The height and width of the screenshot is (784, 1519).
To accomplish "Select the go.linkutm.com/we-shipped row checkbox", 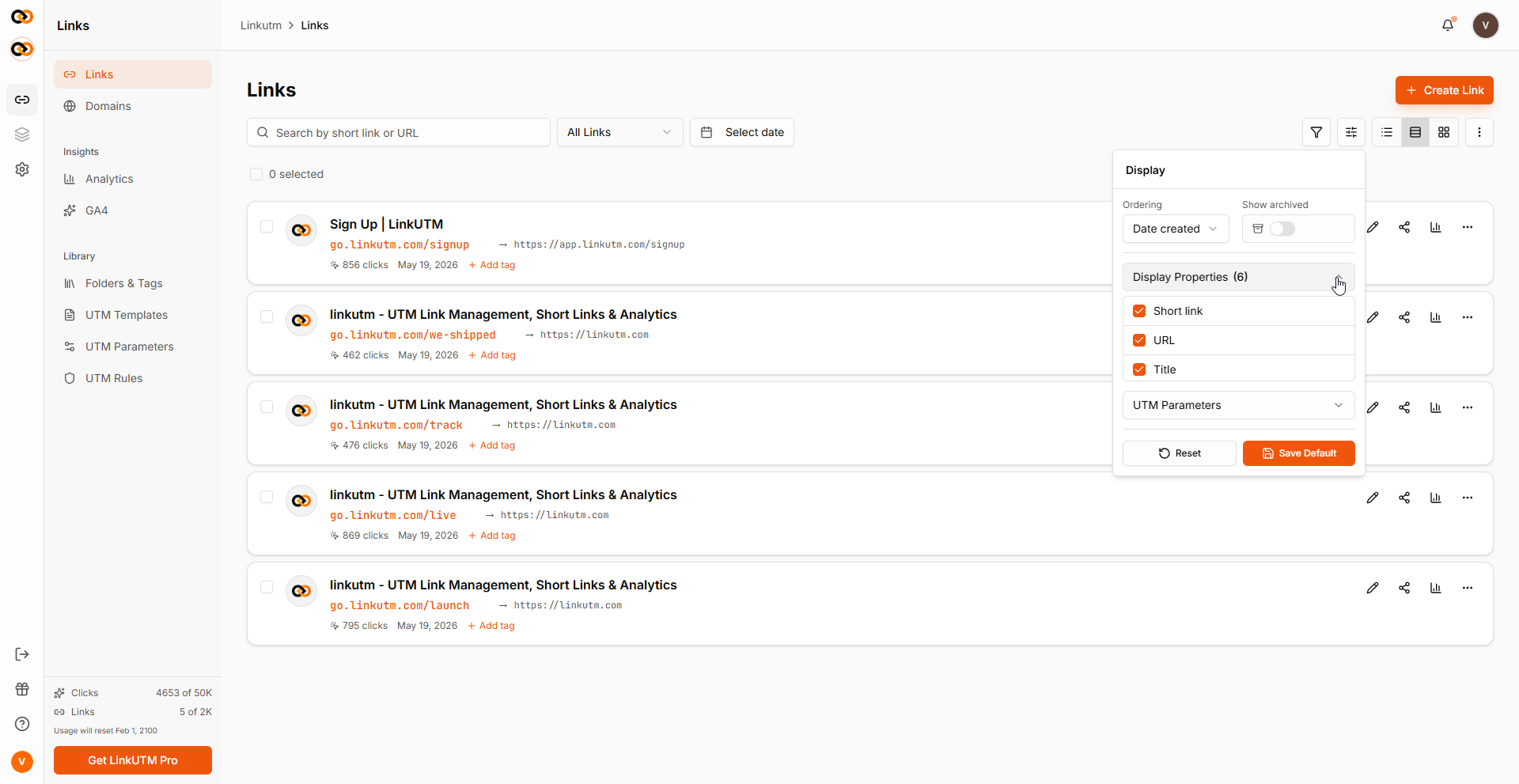I will [267, 316].
